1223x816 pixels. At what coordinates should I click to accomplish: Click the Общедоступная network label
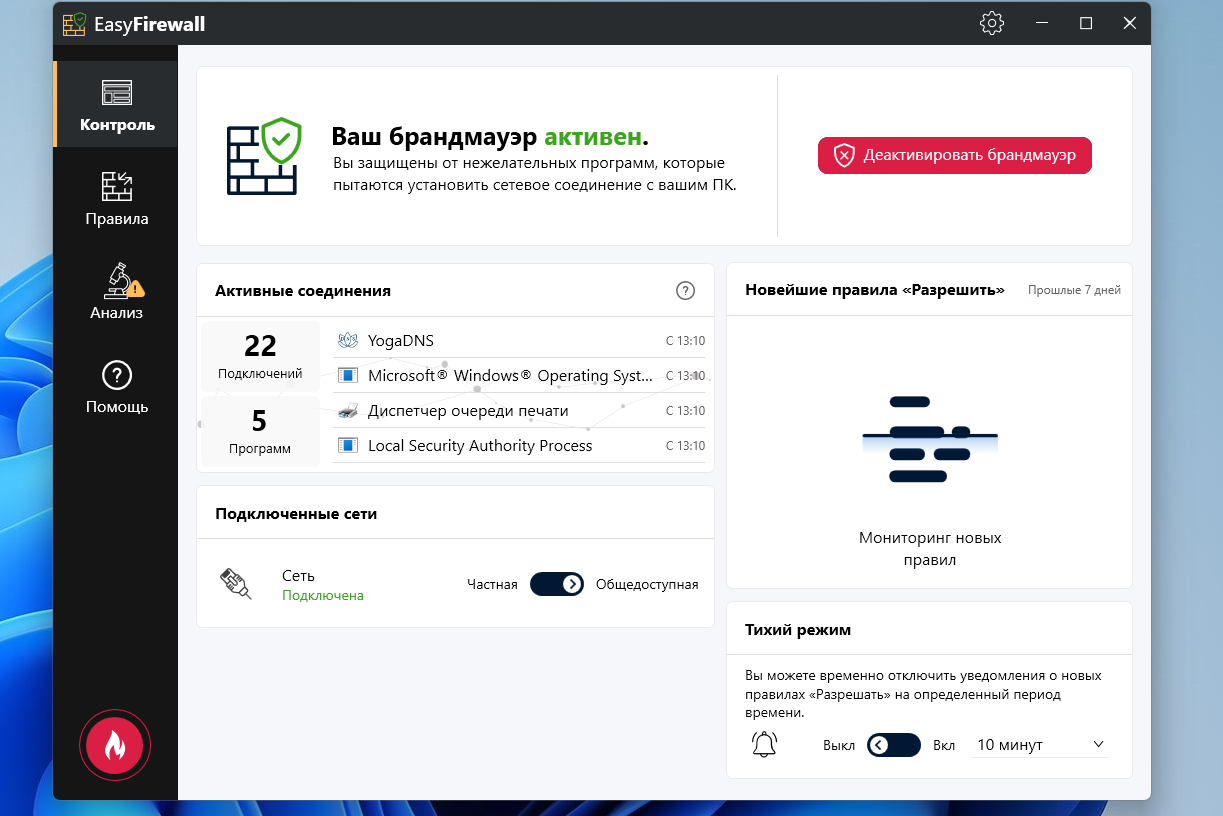point(647,585)
